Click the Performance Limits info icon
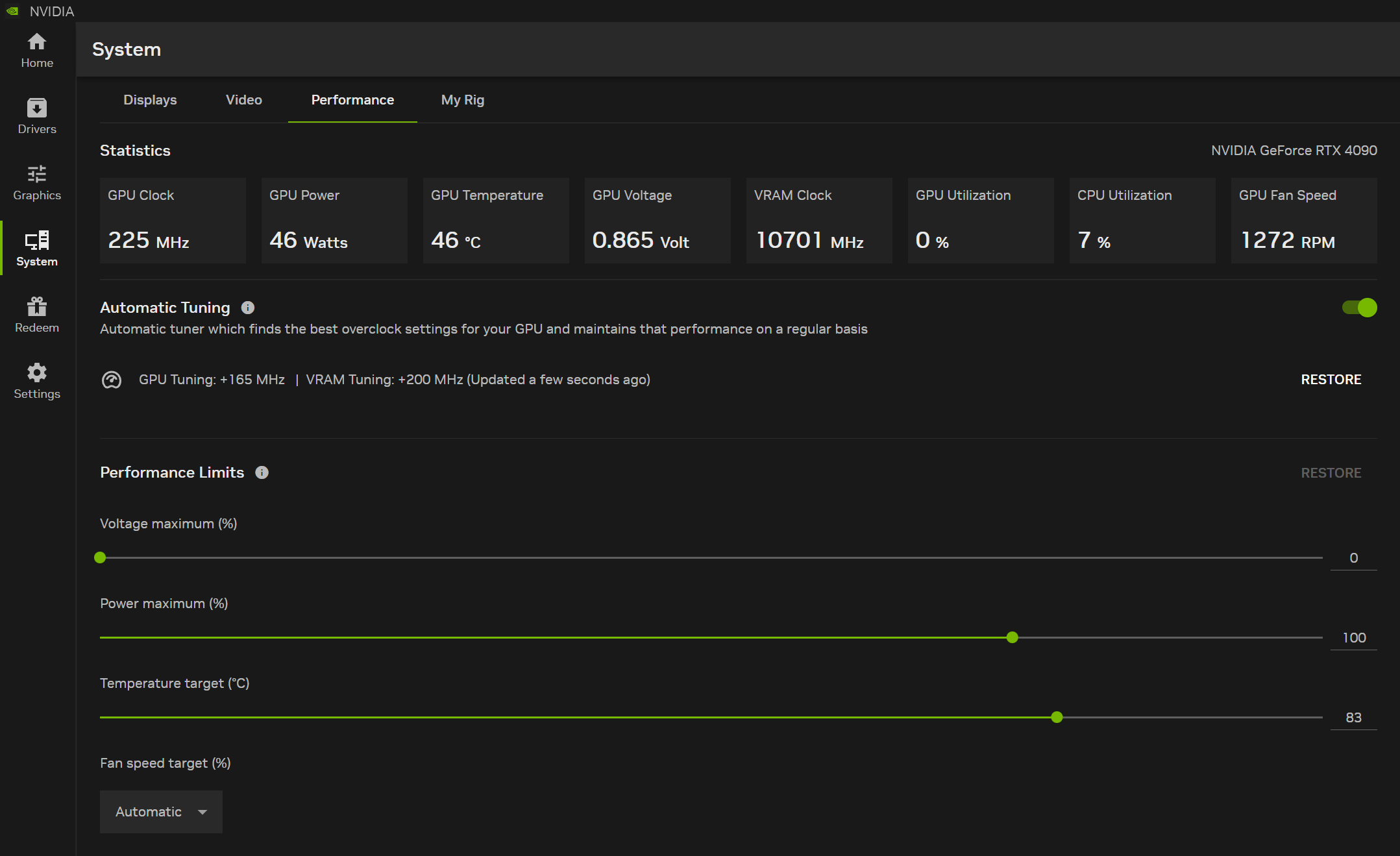This screenshot has height=856, width=1400. point(262,472)
